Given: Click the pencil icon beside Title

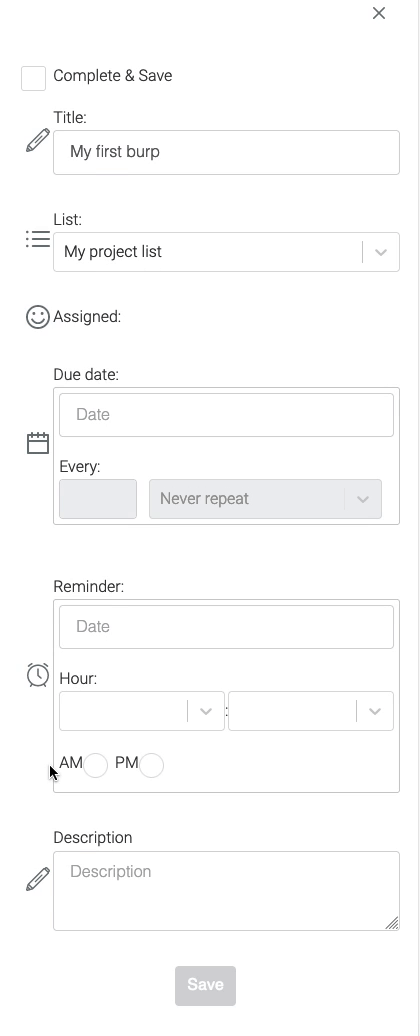Looking at the screenshot, I should click(x=38, y=141).
